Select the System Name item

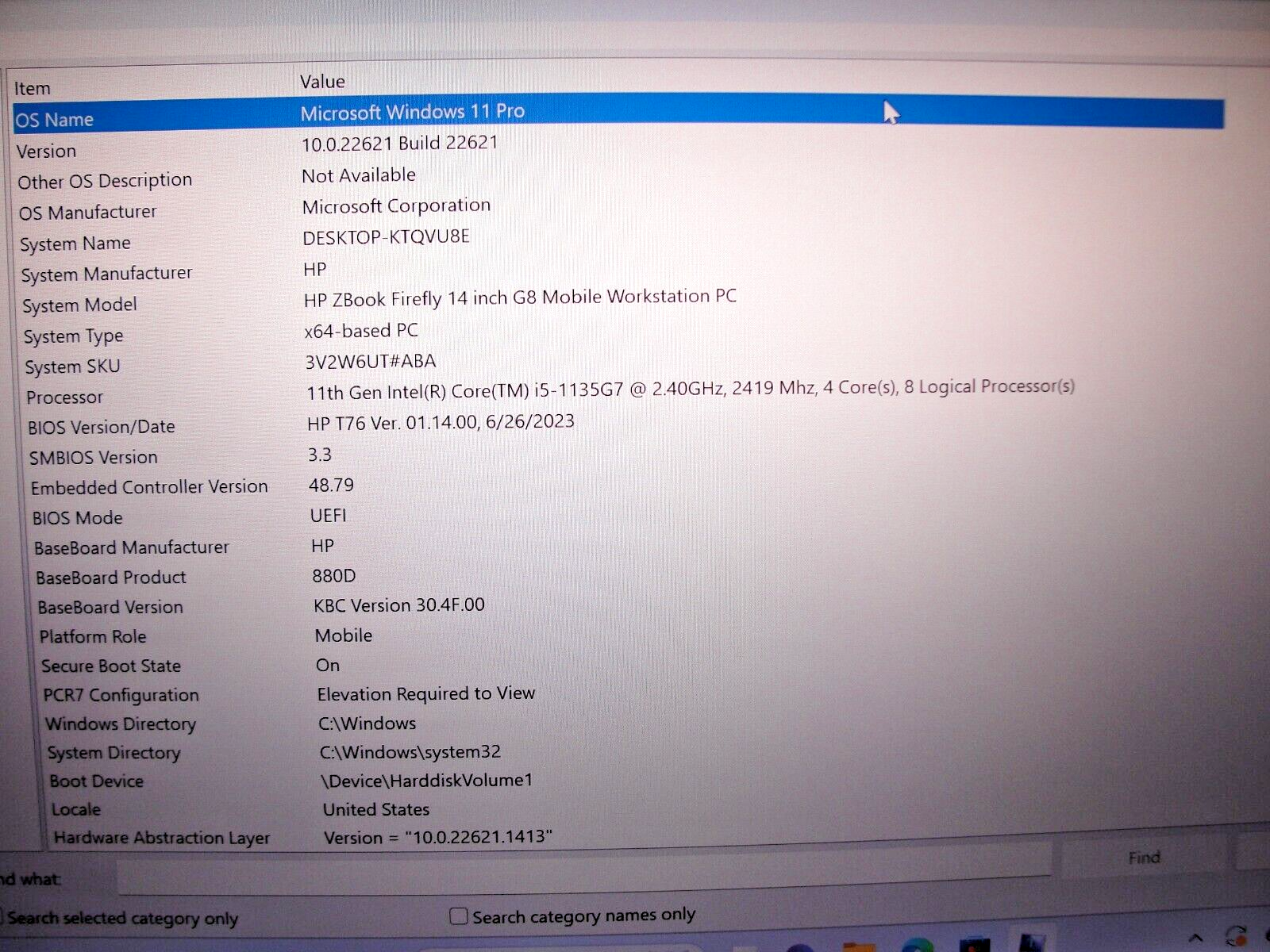pyautogui.click(x=75, y=244)
